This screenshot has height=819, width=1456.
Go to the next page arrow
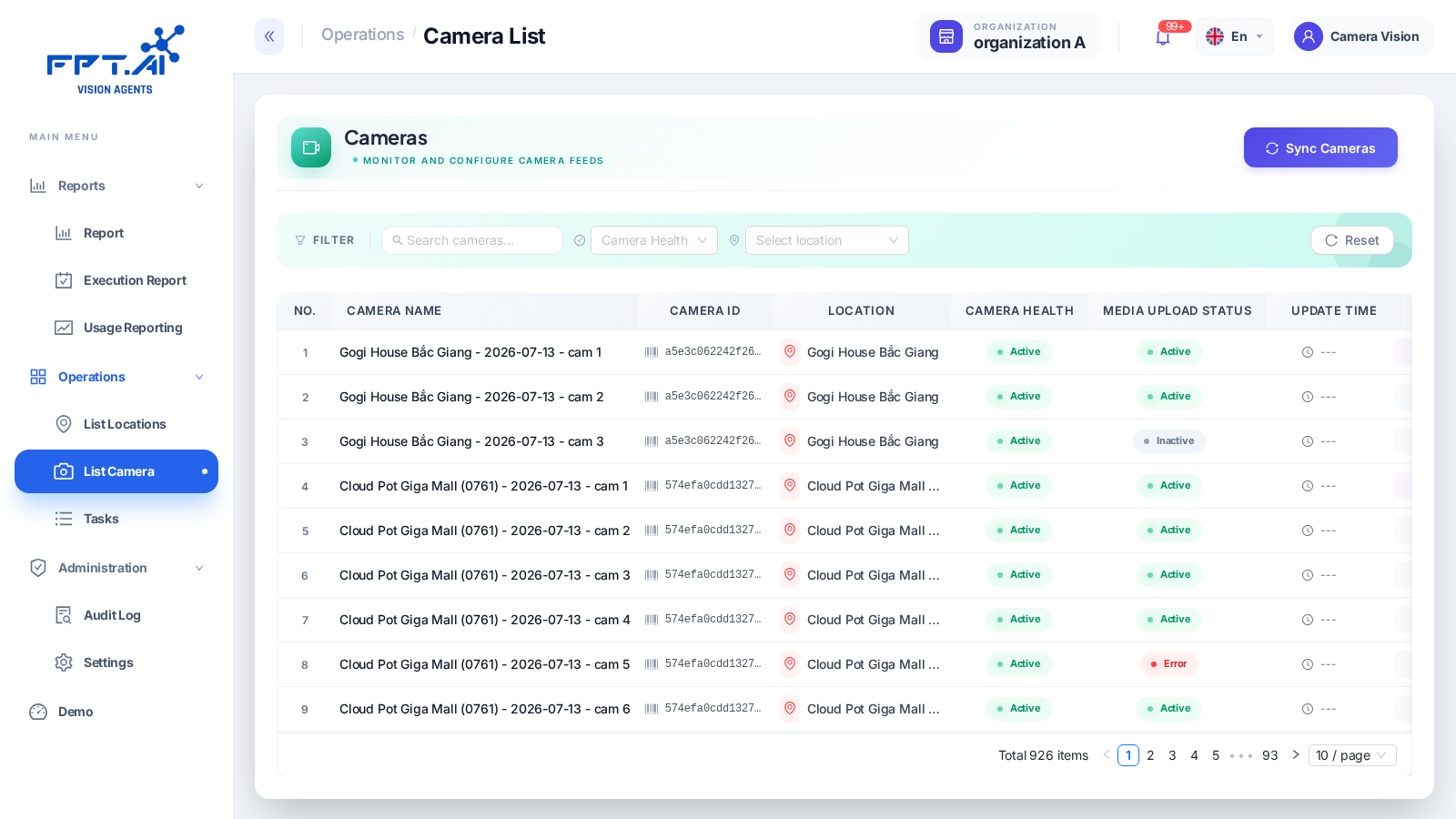1296,755
